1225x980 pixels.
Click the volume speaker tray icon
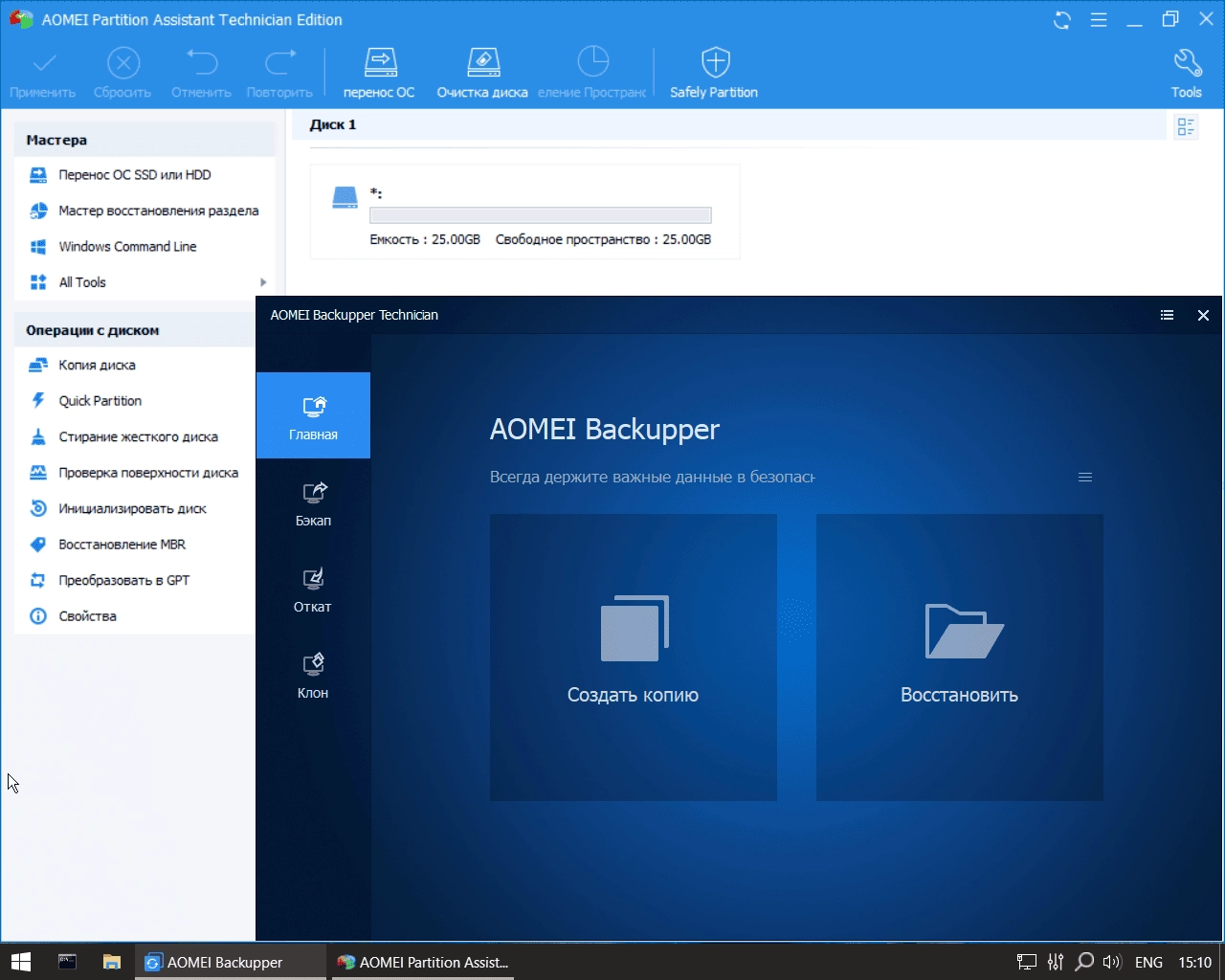click(1112, 962)
